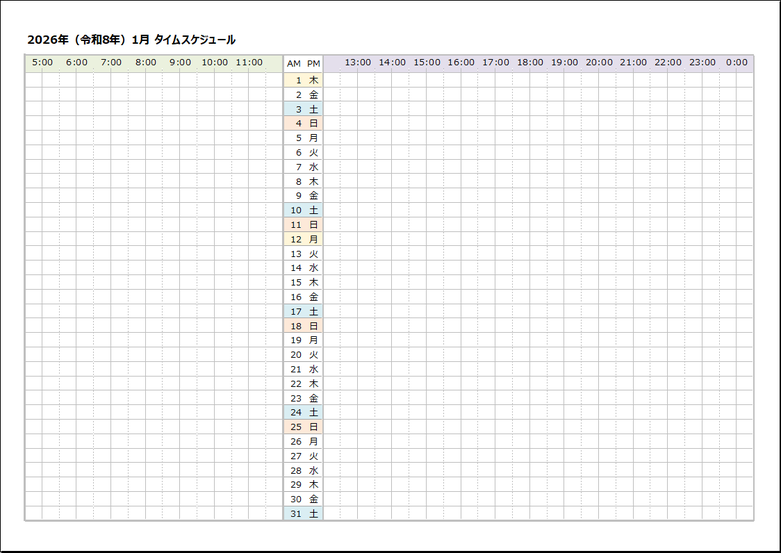Select the 19:00 time header
The image size is (781, 553).
coord(565,63)
